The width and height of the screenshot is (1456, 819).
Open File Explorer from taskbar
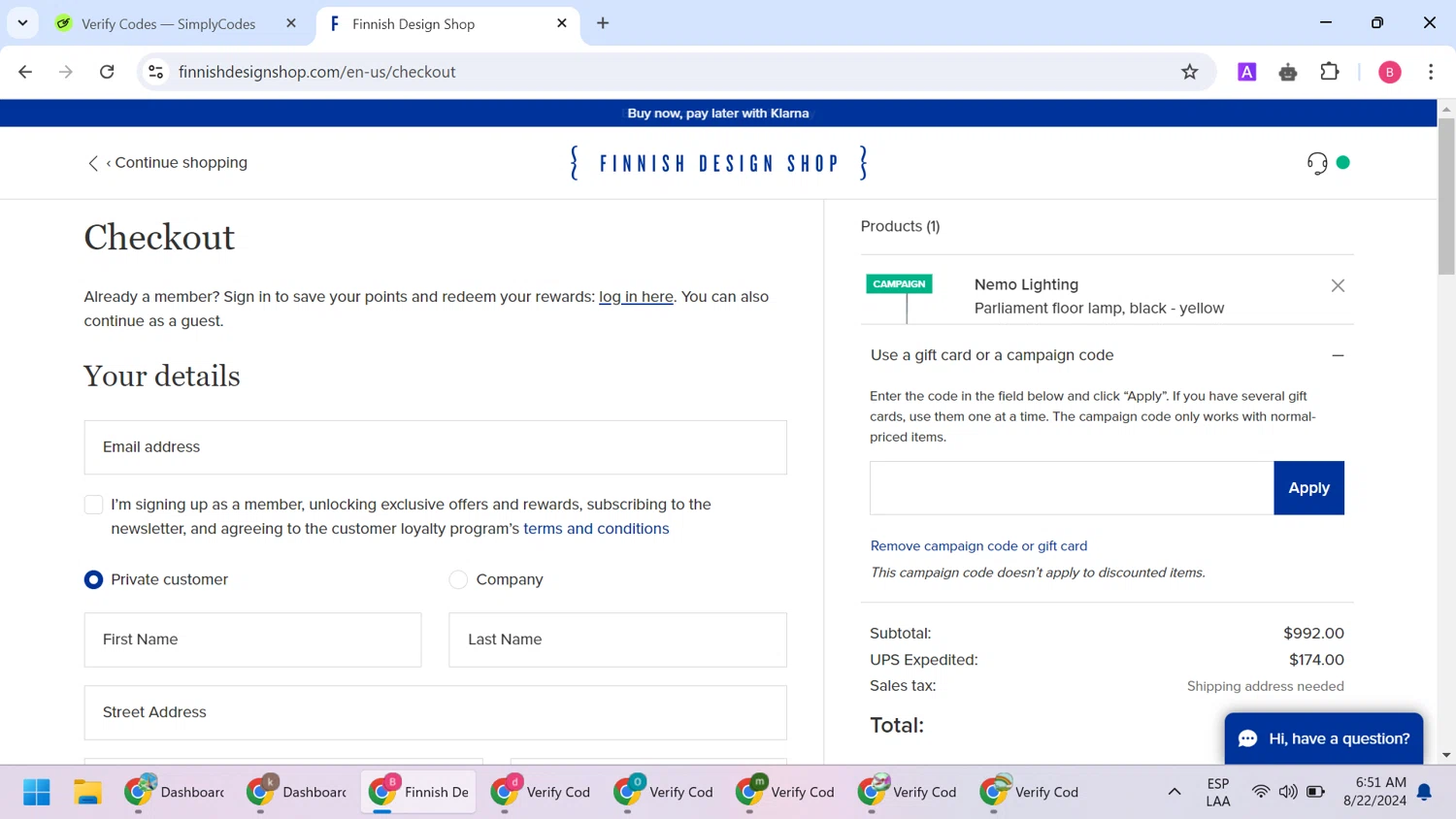pos(87,792)
